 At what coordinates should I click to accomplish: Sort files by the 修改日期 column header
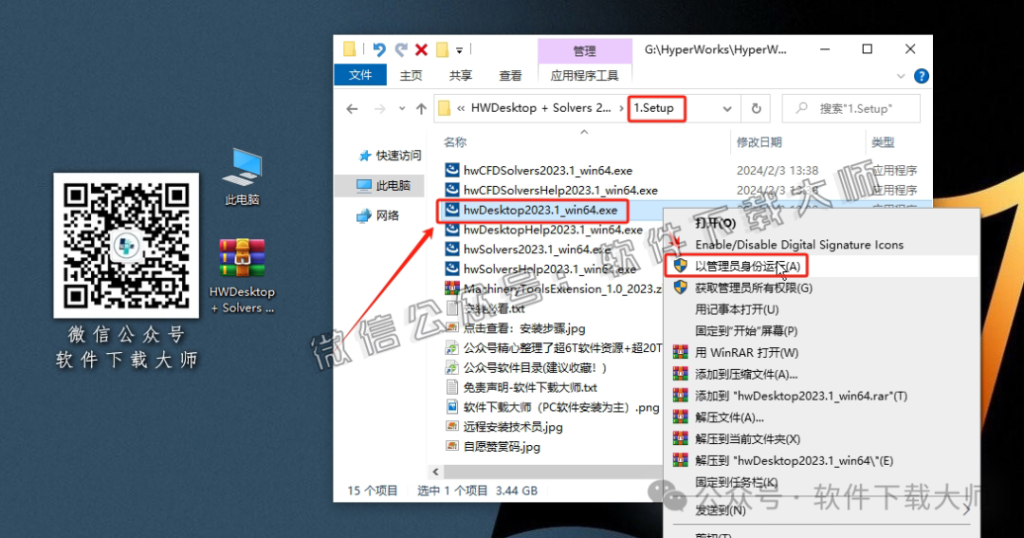point(759,142)
